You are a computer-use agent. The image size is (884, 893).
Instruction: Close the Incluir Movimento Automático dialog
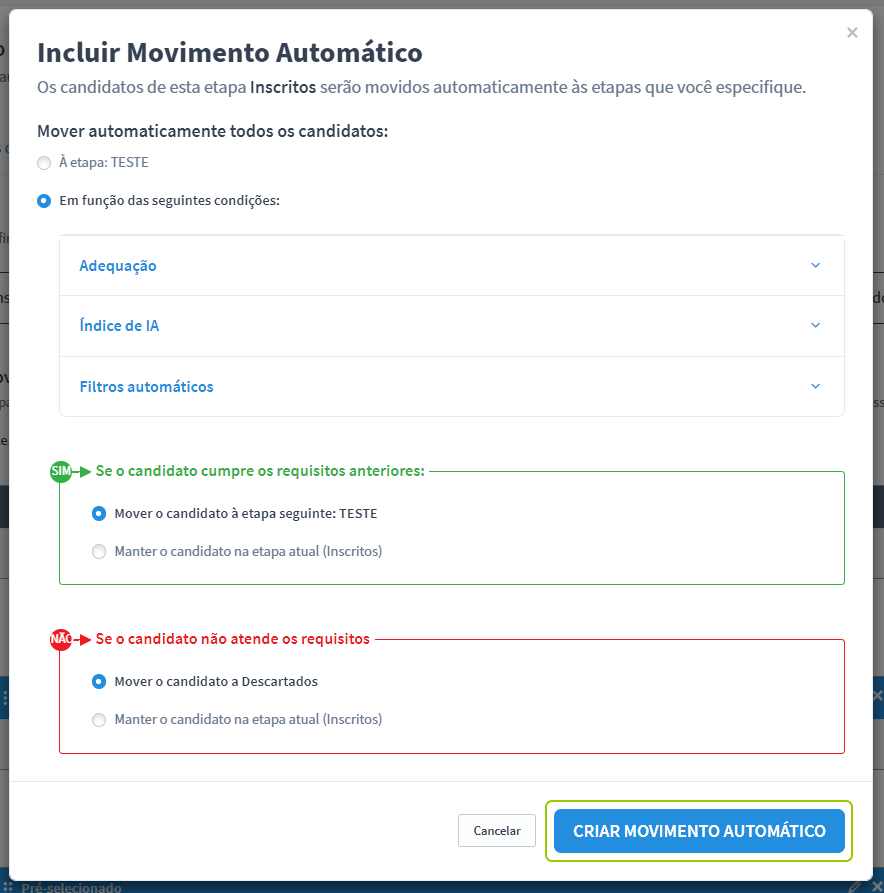click(x=852, y=32)
